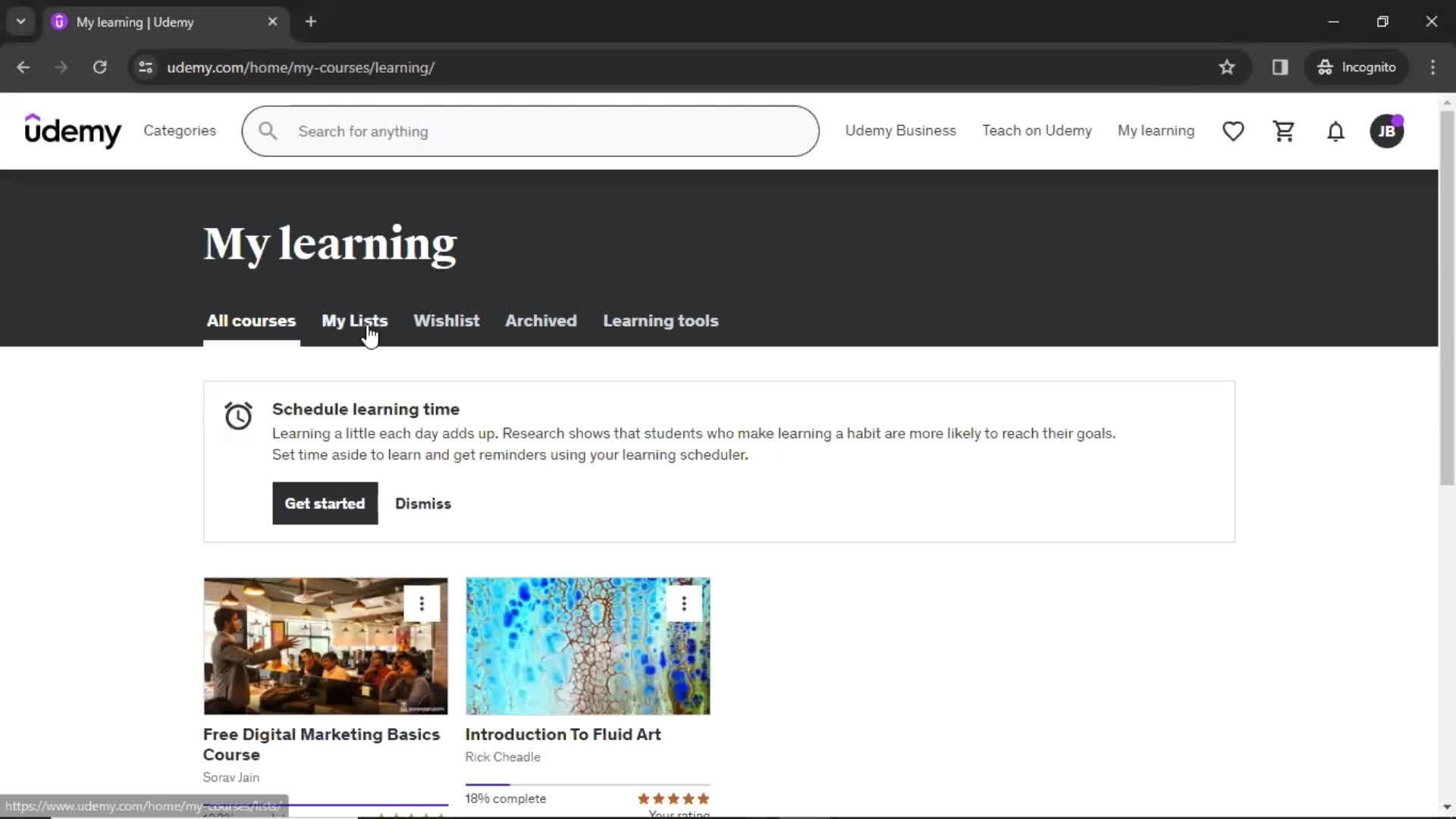This screenshot has width=1456, height=819.
Task: Click the Introduction To Fluid Art thumbnail
Action: tap(588, 645)
